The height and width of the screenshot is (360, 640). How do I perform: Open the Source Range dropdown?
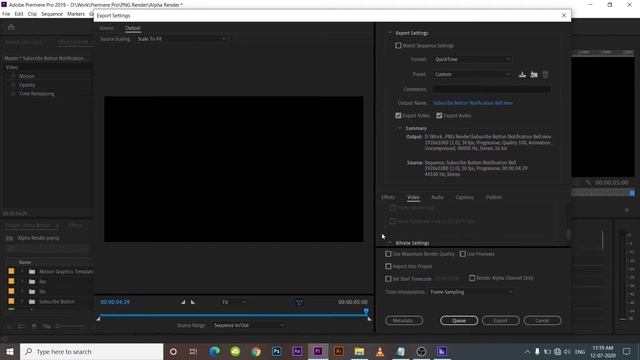(x=248, y=325)
